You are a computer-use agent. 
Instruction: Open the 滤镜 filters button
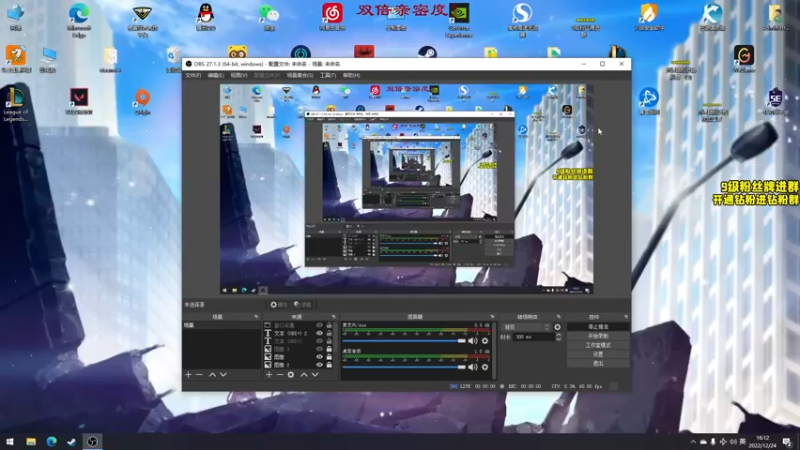click(303, 305)
